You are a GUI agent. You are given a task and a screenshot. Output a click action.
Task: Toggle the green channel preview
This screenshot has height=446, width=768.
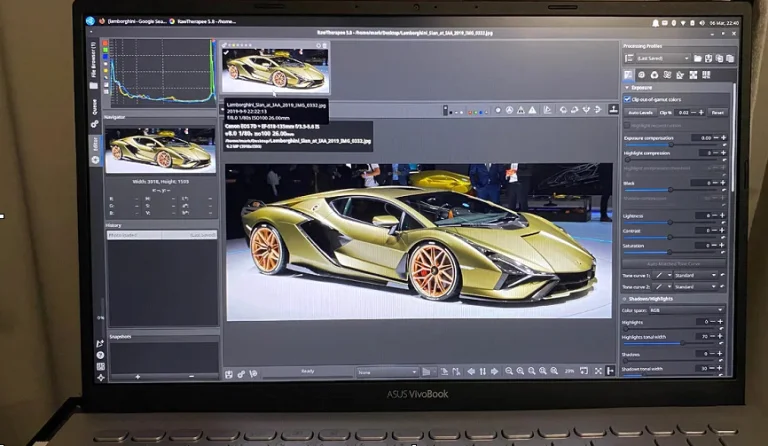[x=476, y=112]
